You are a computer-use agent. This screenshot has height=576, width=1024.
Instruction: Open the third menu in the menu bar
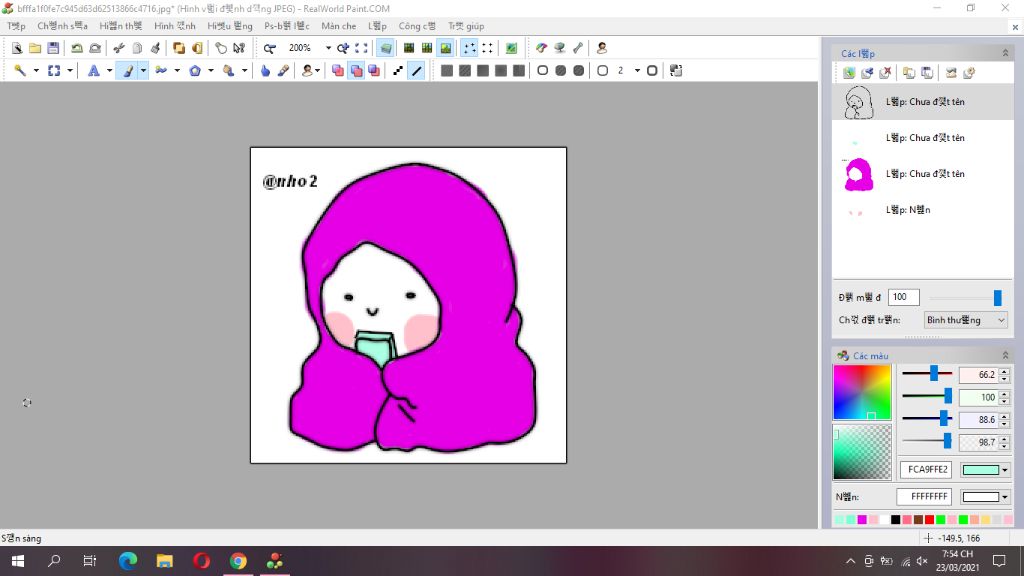[121, 26]
